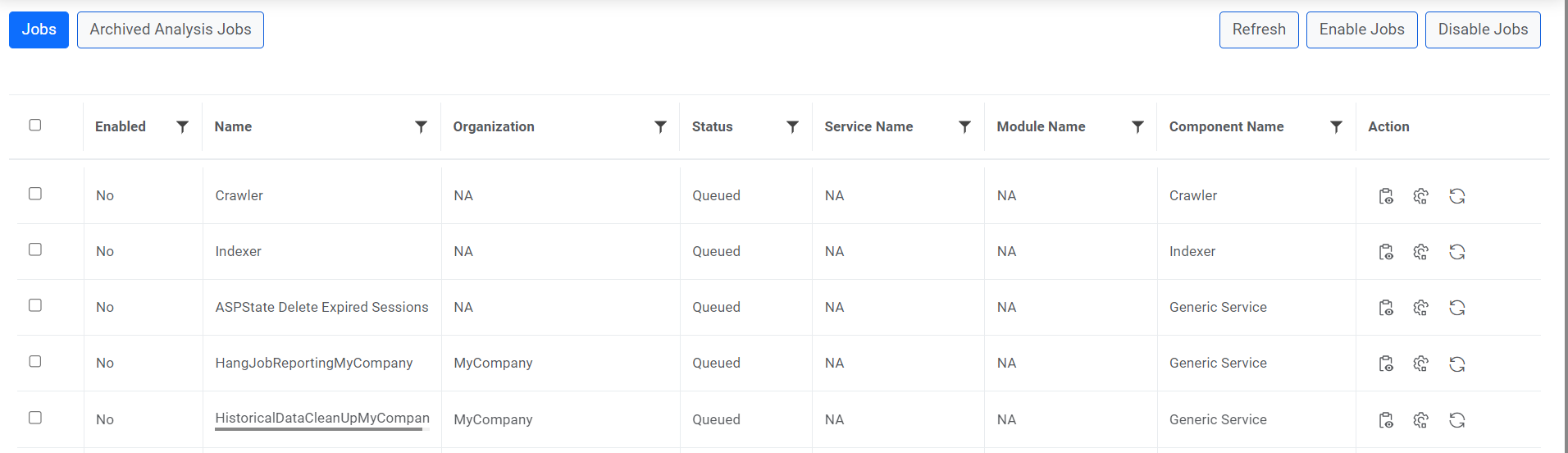Click the gear settings icon for Indexer job
This screenshot has height=453, width=1568.
pos(1421,252)
